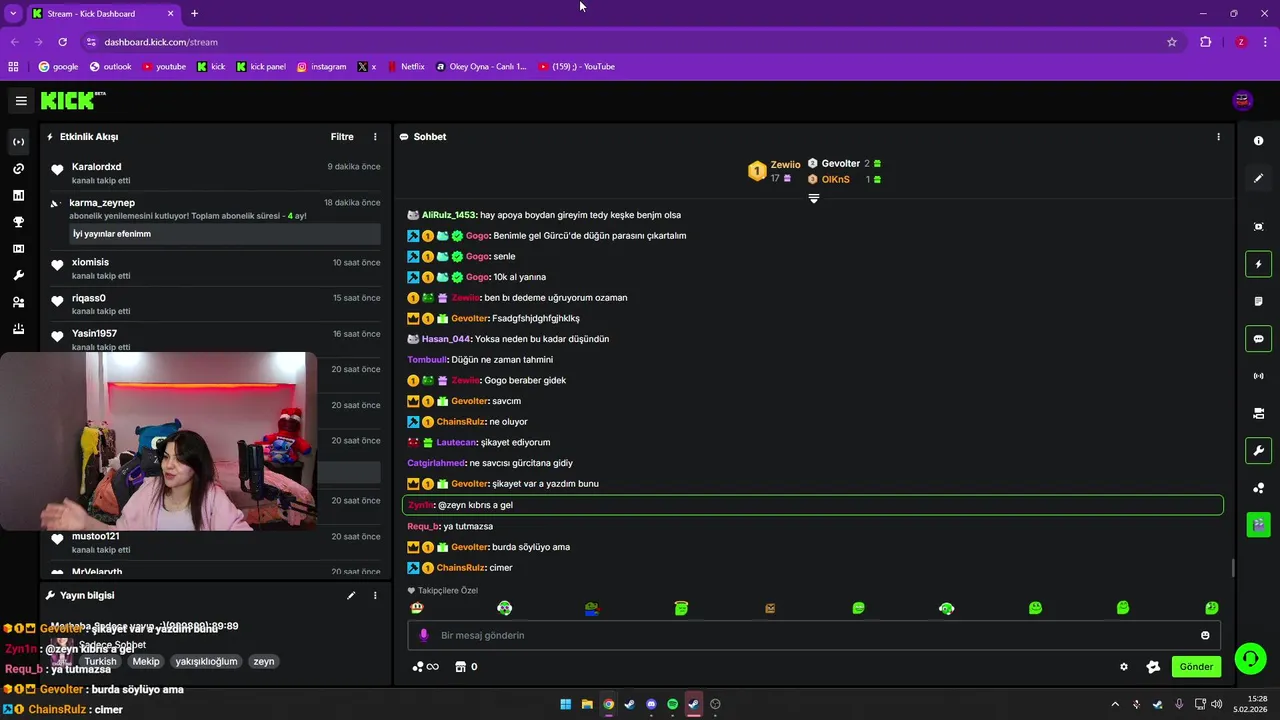This screenshot has width=1280, height=720.
Task: Bookmark this page with star icon
Action: 1172,42
